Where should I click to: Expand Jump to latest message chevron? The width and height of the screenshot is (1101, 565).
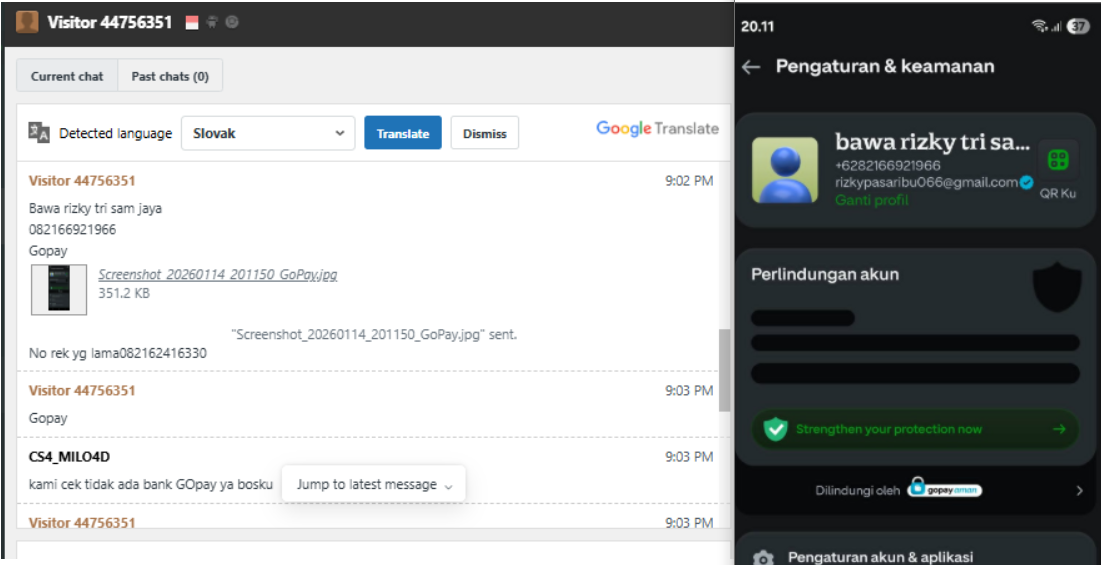[449, 486]
